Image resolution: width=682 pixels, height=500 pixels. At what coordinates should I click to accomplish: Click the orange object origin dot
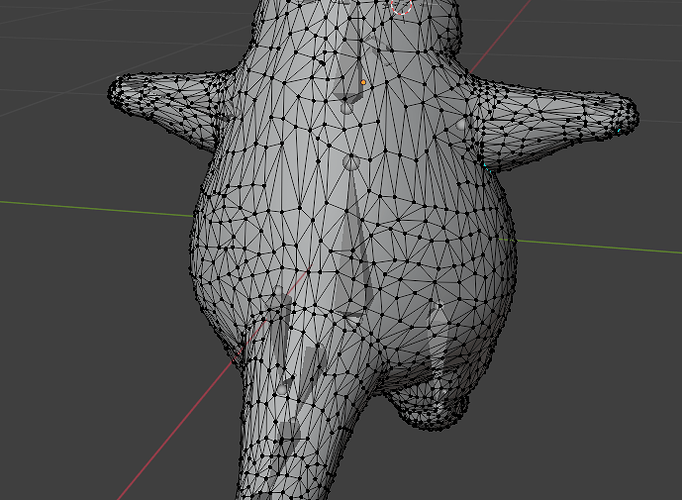pos(363,82)
